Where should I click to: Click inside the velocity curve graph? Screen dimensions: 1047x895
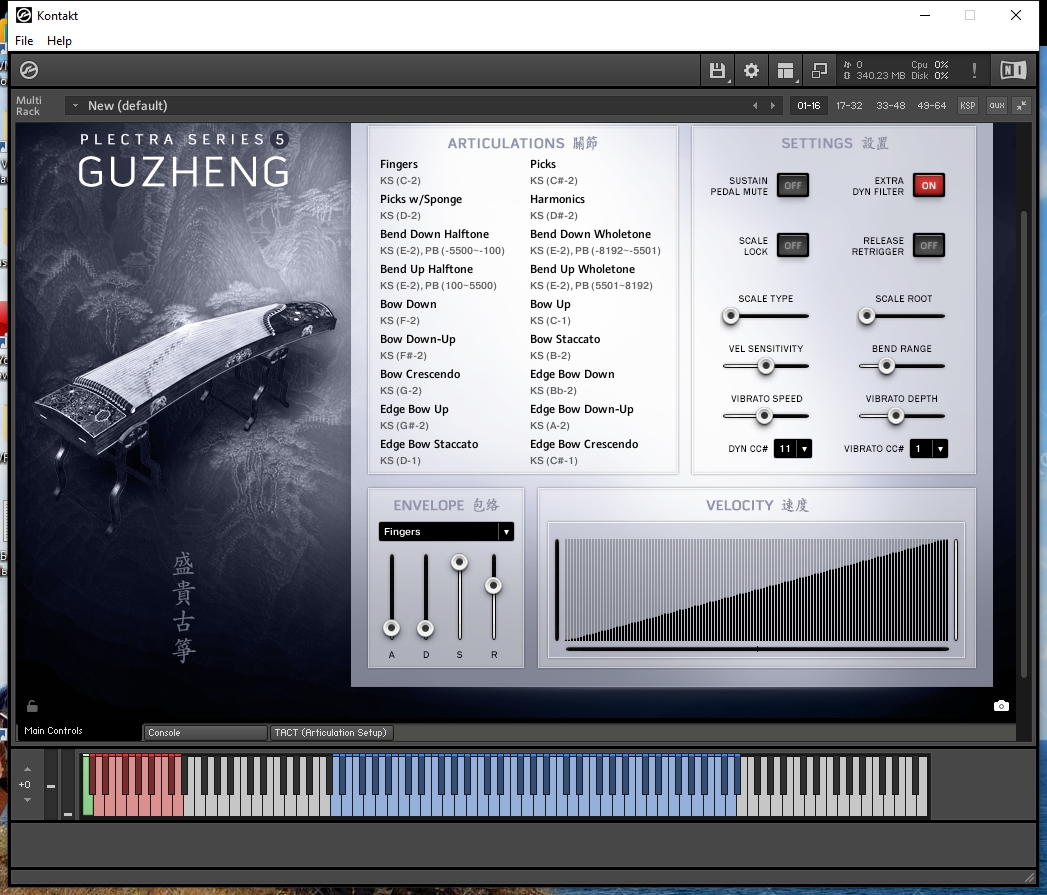pos(757,590)
